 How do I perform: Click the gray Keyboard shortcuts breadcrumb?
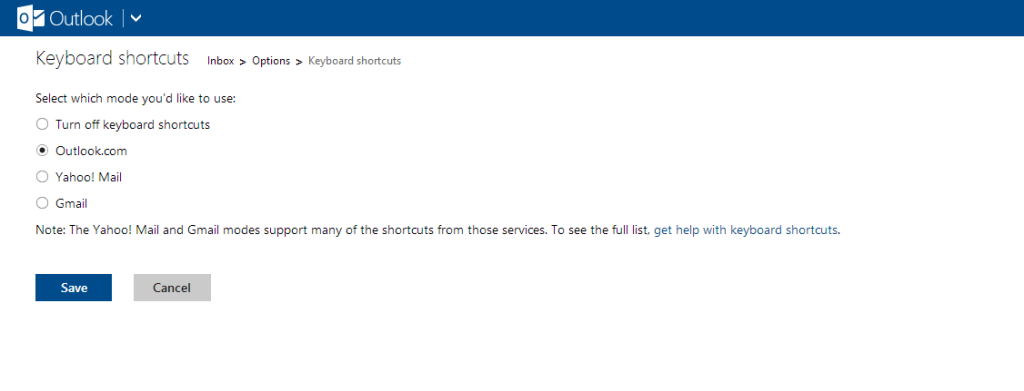(x=355, y=61)
